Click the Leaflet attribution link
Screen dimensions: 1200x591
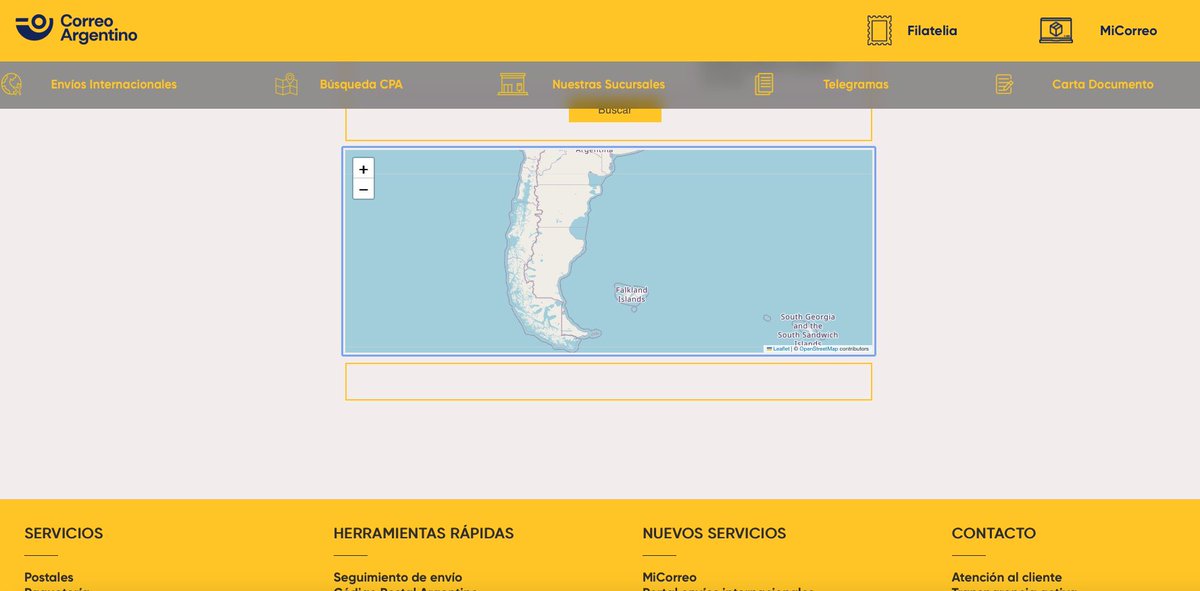click(x=778, y=349)
